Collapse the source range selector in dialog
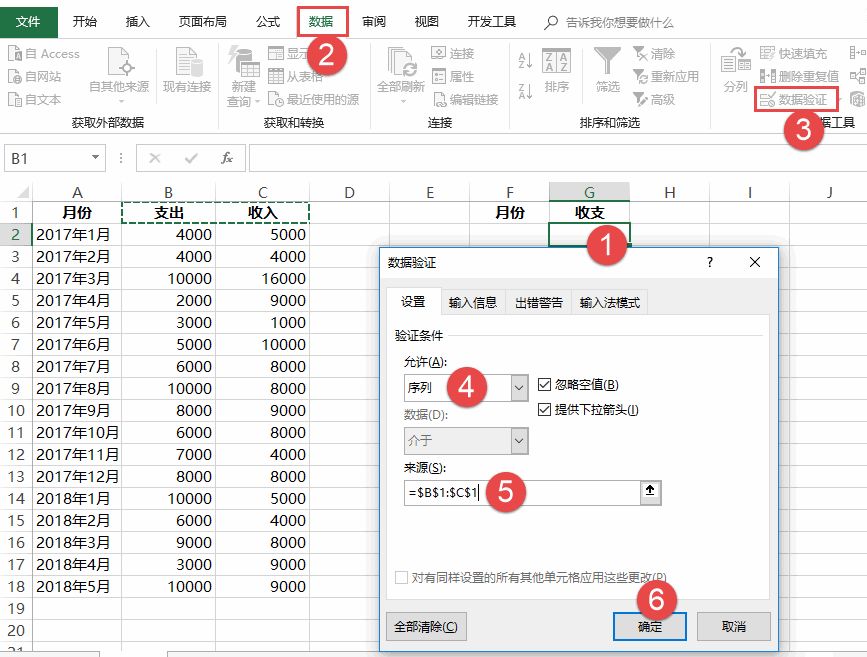Screen dimensions: 867x657 (650, 492)
